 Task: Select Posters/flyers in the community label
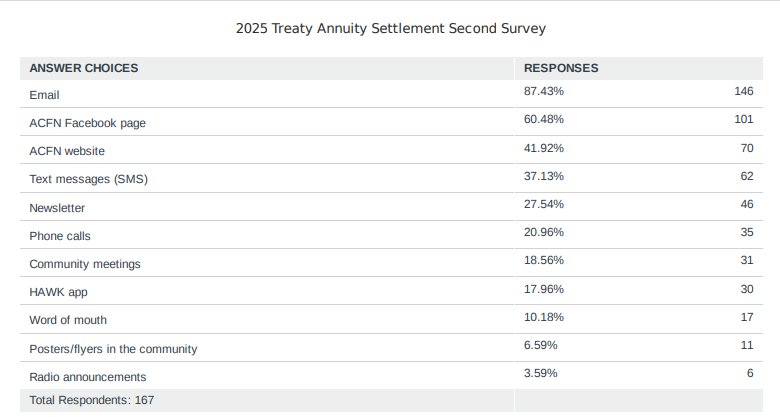point(113,349)
